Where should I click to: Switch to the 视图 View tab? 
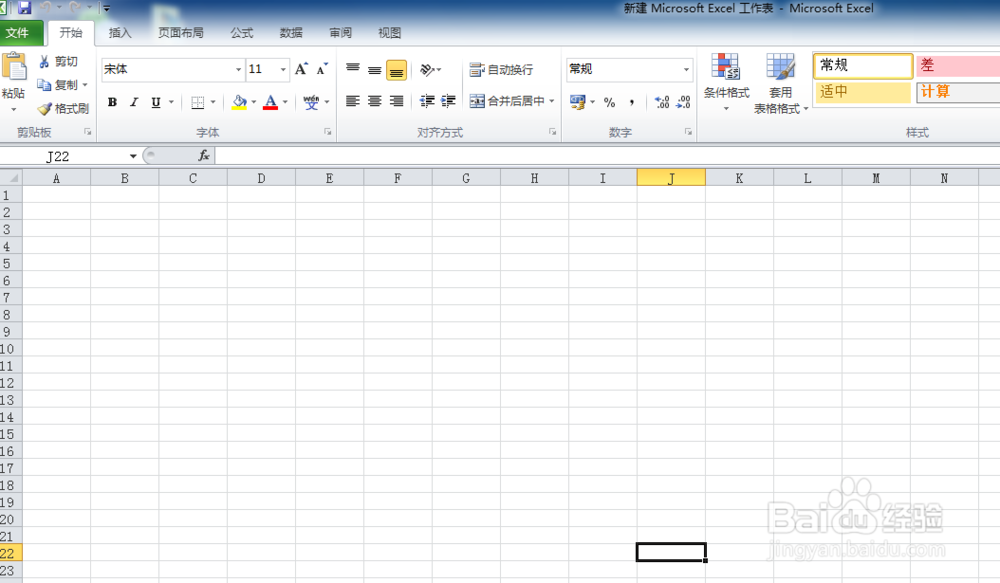click(390, 33)
